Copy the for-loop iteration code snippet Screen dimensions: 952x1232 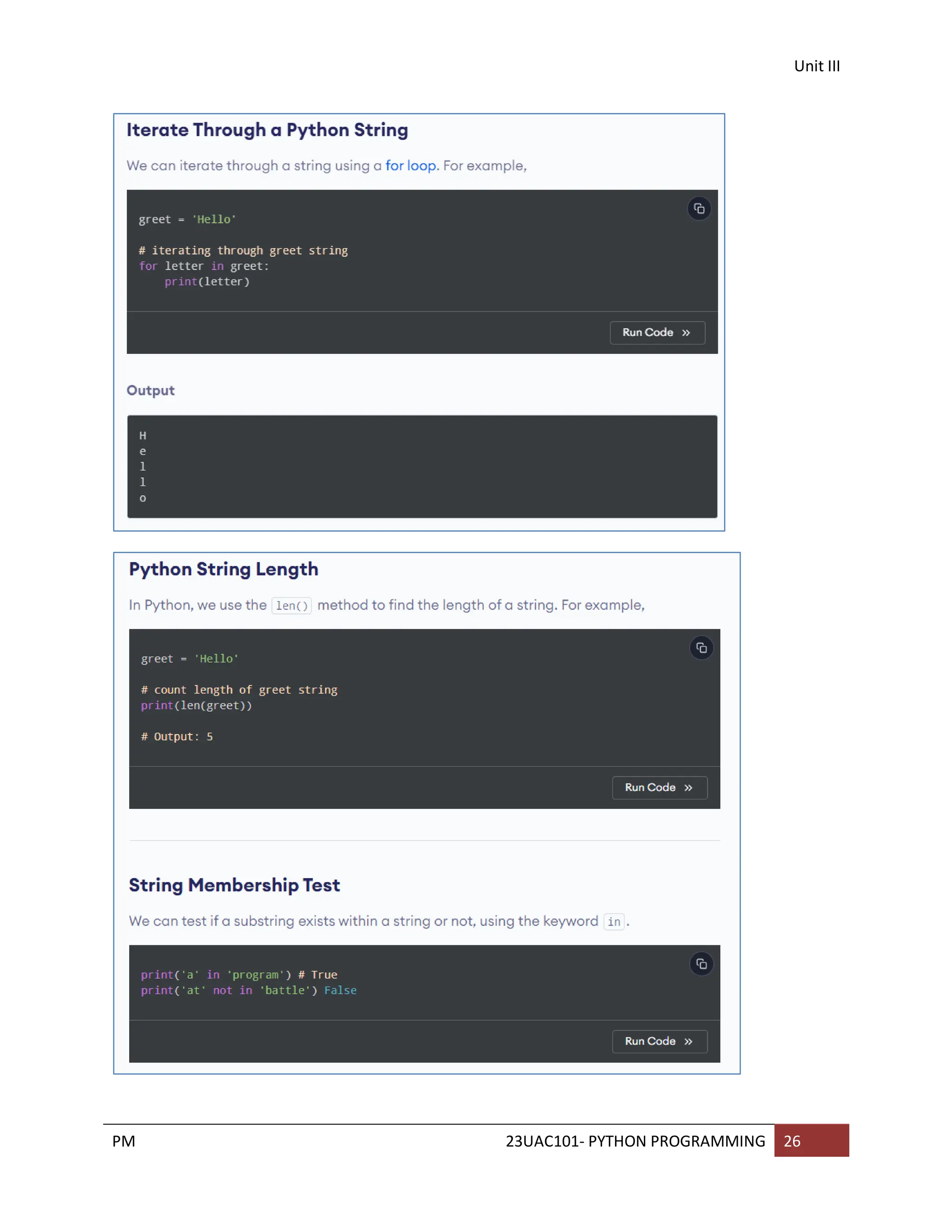(699, 209)
